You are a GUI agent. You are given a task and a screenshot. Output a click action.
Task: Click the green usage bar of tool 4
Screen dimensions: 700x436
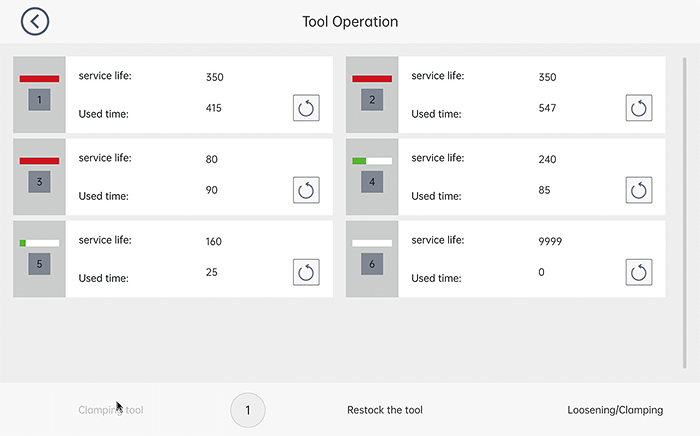[x=360, y=160]
